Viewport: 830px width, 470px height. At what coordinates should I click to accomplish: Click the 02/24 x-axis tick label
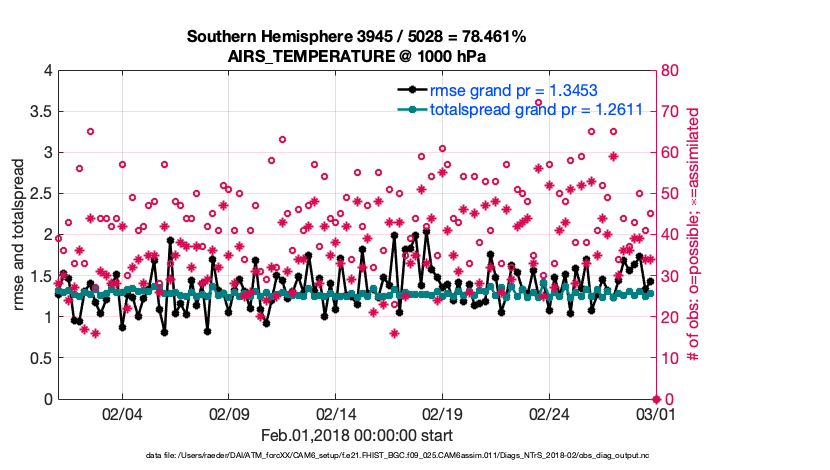point(549,413)
